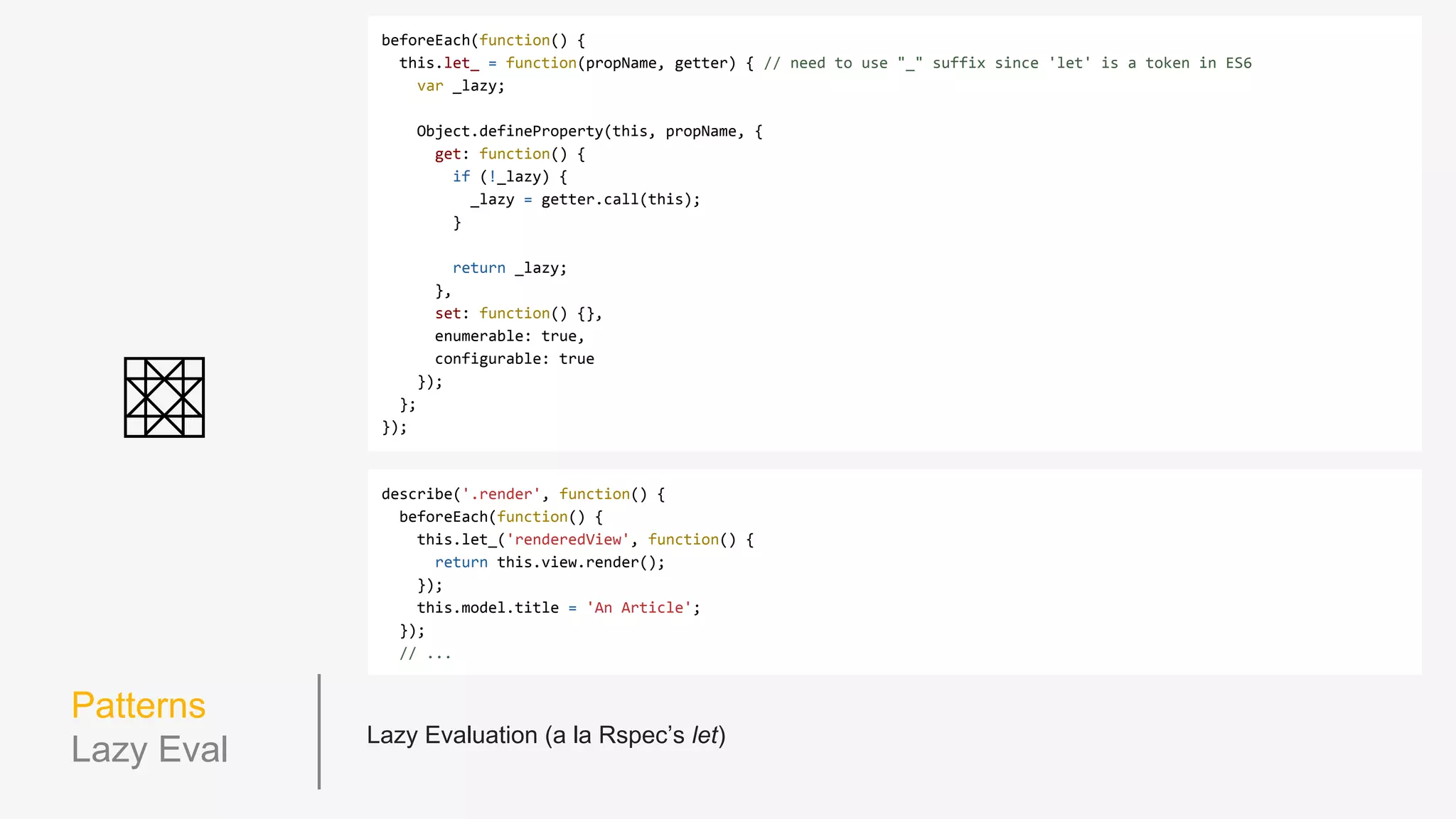1456x819 pixels.
Task: Click the green ES6 token comment
Action: pyautogui.click(x=1007, y=63)
